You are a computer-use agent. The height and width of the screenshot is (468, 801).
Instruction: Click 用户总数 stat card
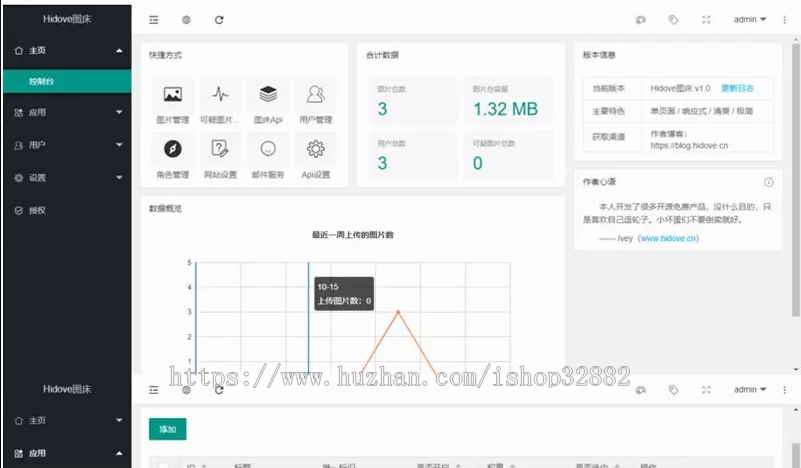click(413, 155)
